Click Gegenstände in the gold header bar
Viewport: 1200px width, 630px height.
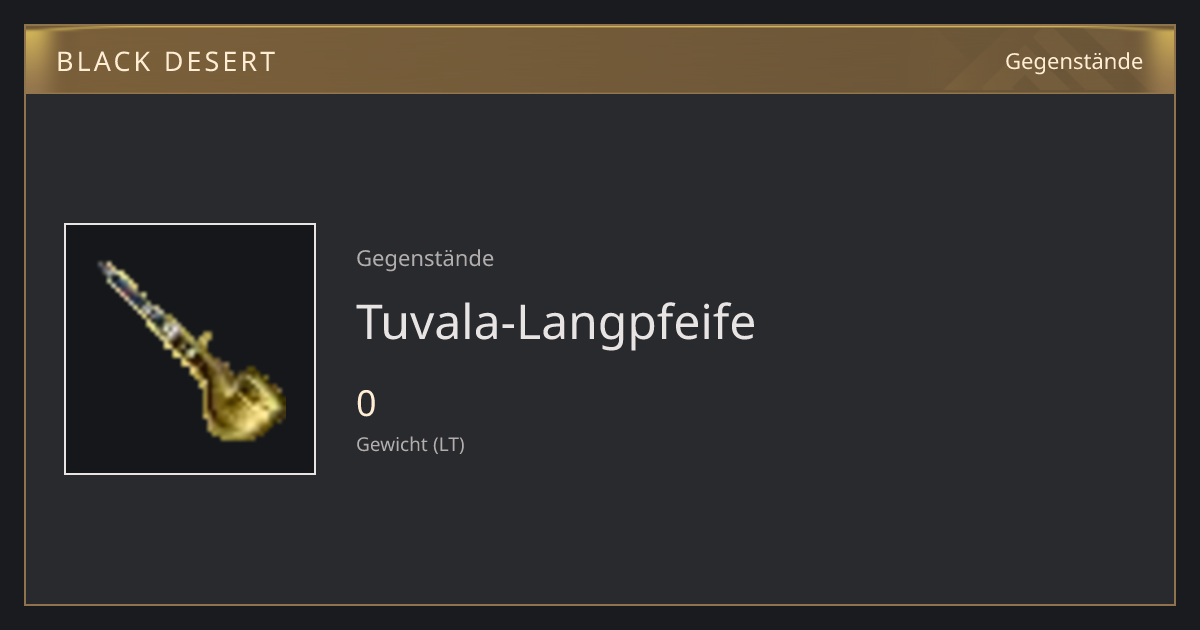point(1073,62)
